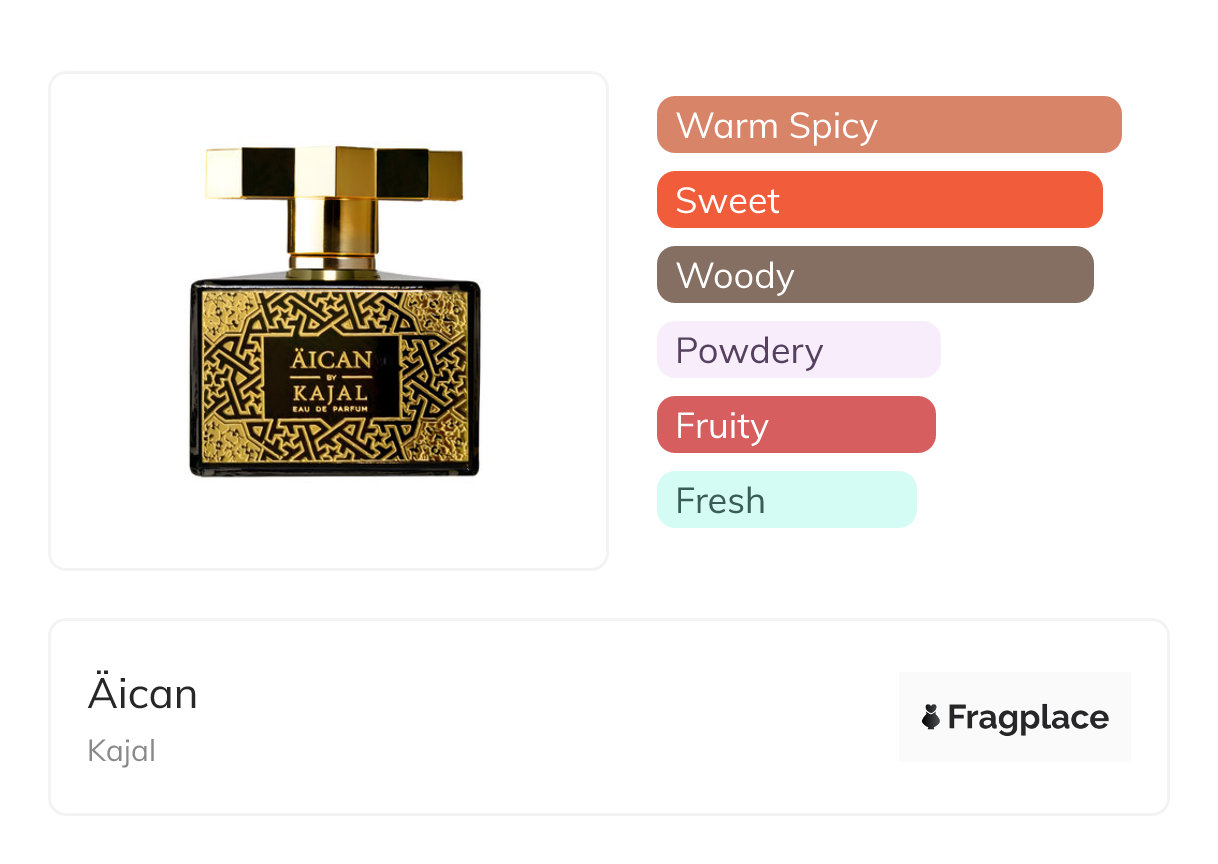
Task: Choose the brown Woody accord bar
Action: (x=875, y=275)
